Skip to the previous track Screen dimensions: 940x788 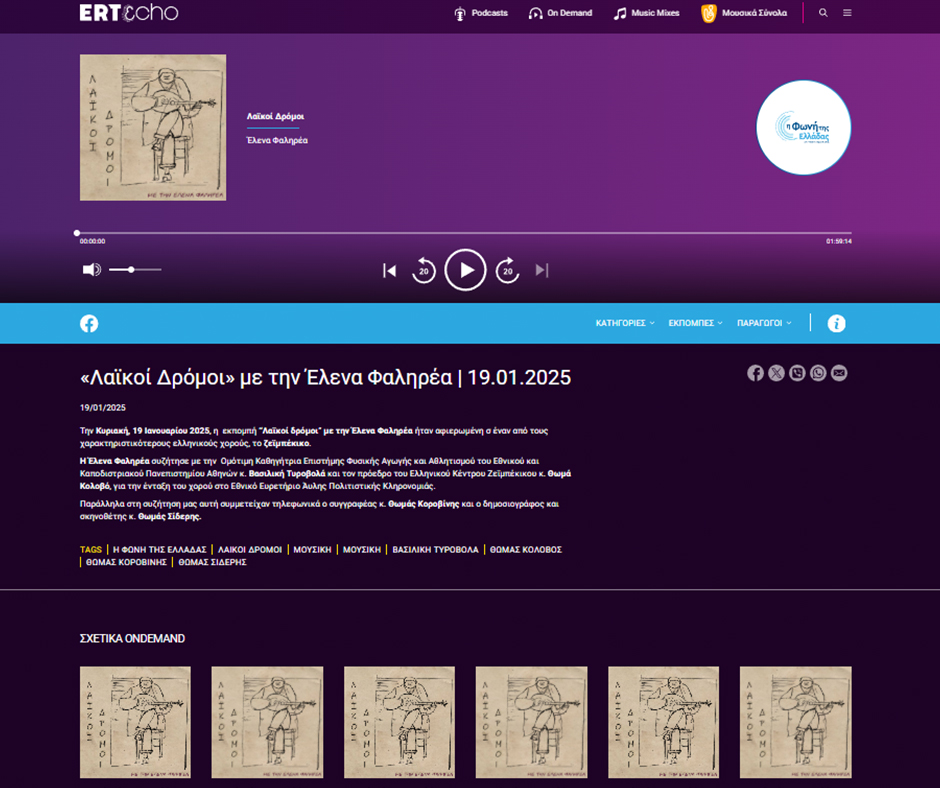390,270
